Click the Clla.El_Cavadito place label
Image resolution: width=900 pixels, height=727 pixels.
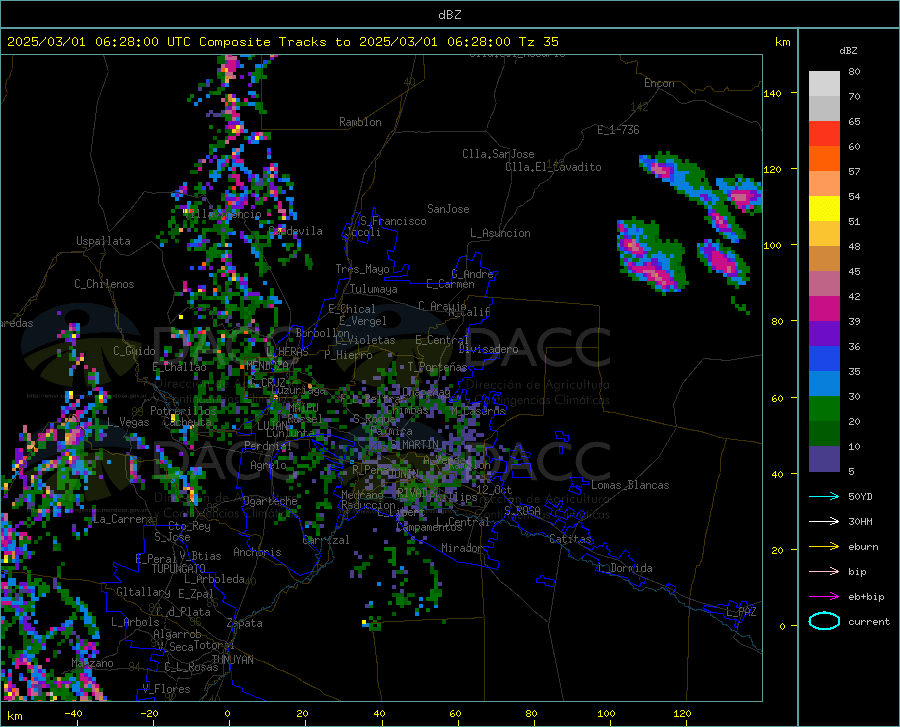tap(553, 167)
